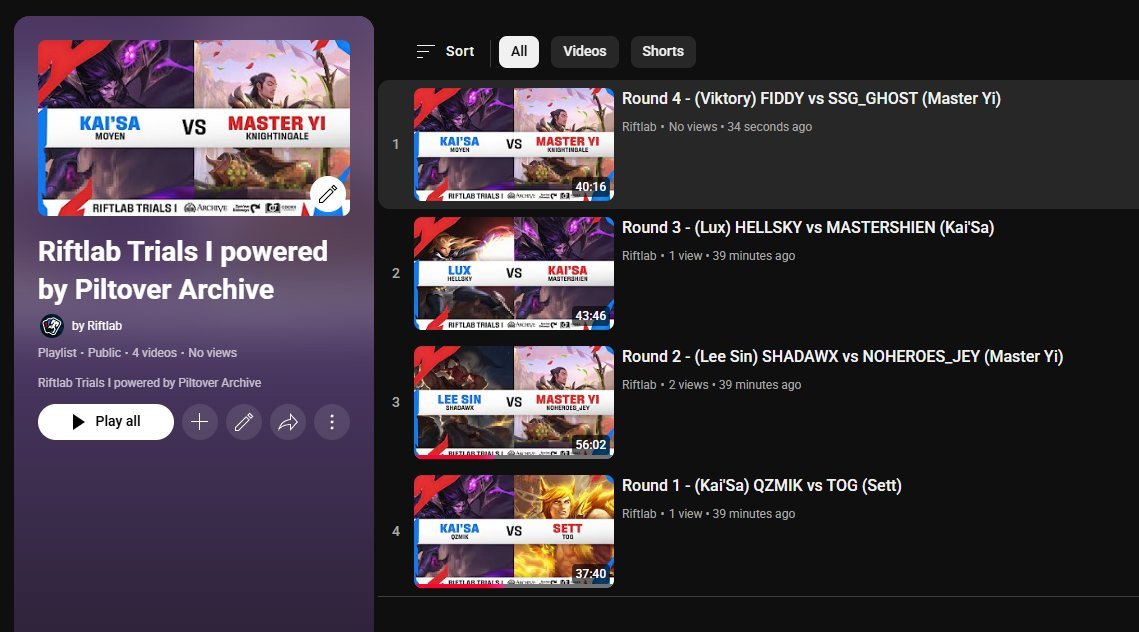
Task: Click Riftlab channel name under Round 1
Action: [x=639, y=514]
